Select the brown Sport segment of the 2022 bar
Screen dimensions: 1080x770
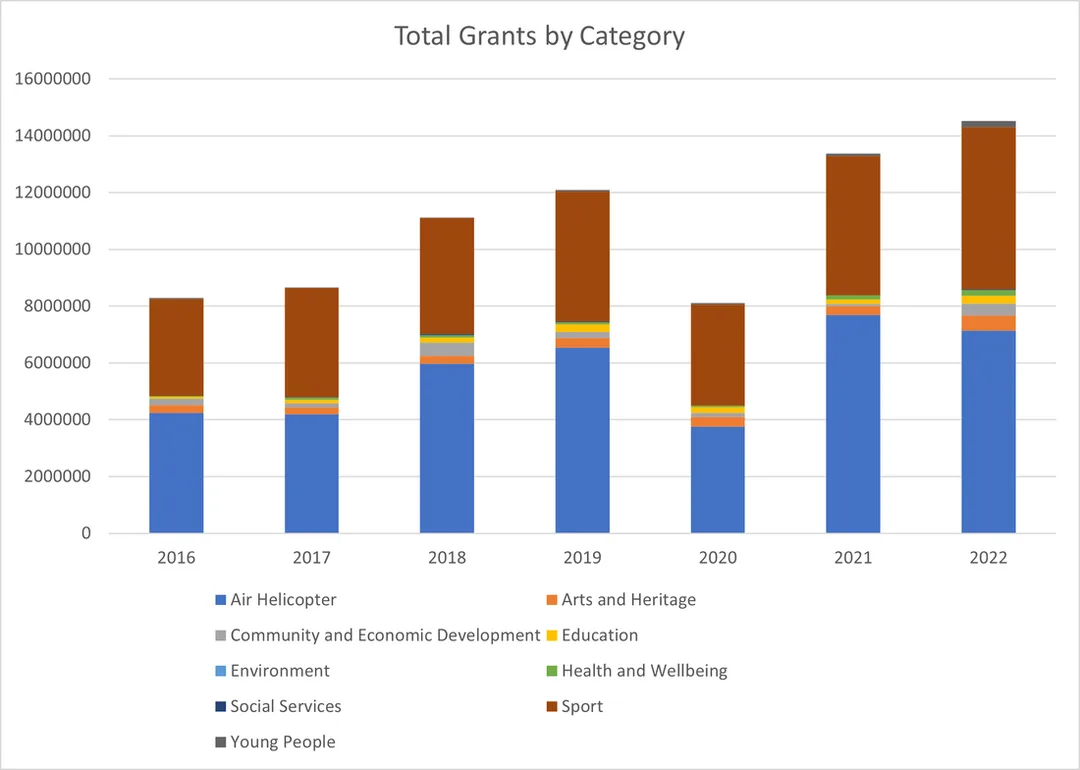point(988,209)
